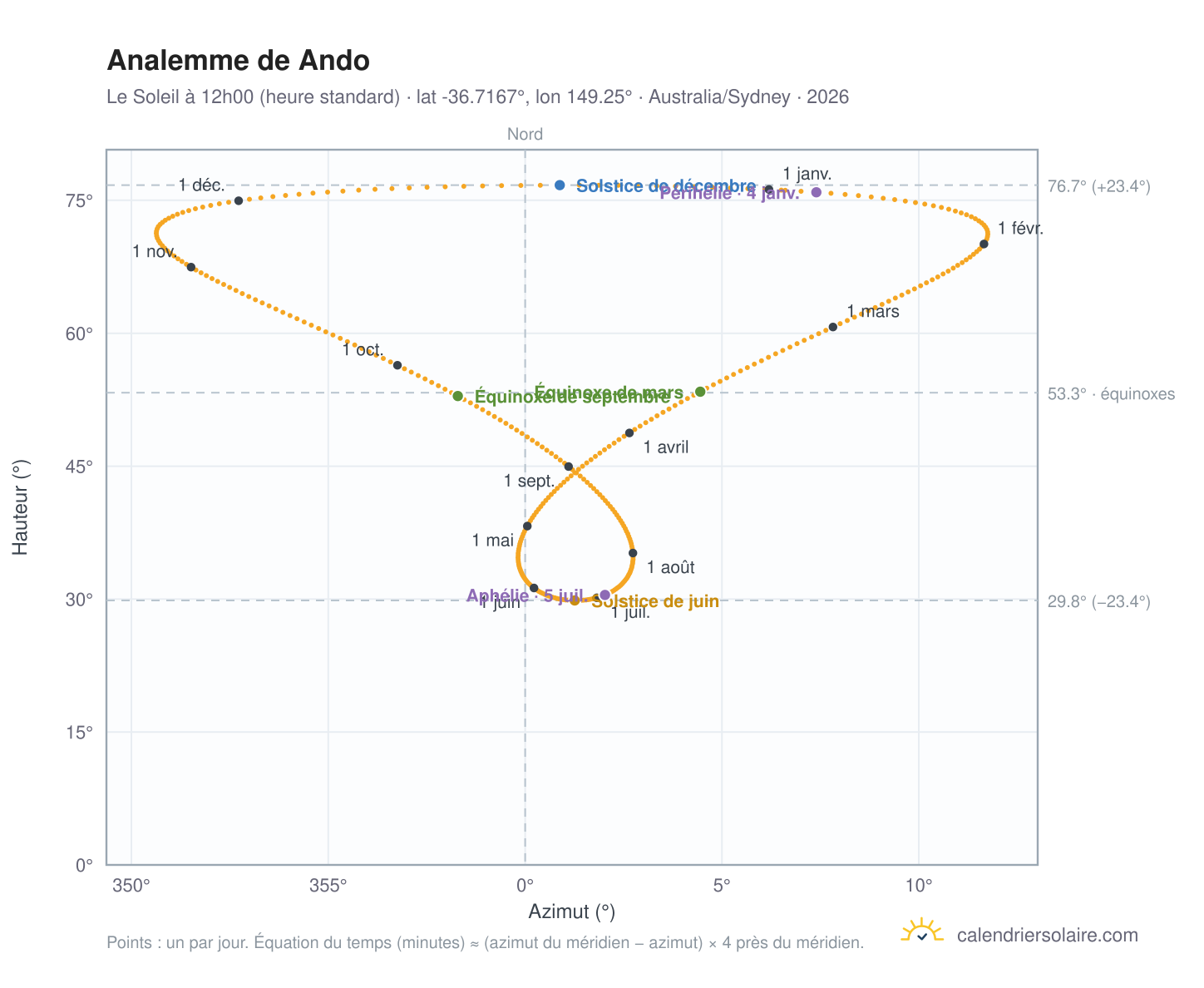This screenshot has width=1204, height=988.
Task: Click the purple Périhélie marker dot
Action: [x=817, y=192]
